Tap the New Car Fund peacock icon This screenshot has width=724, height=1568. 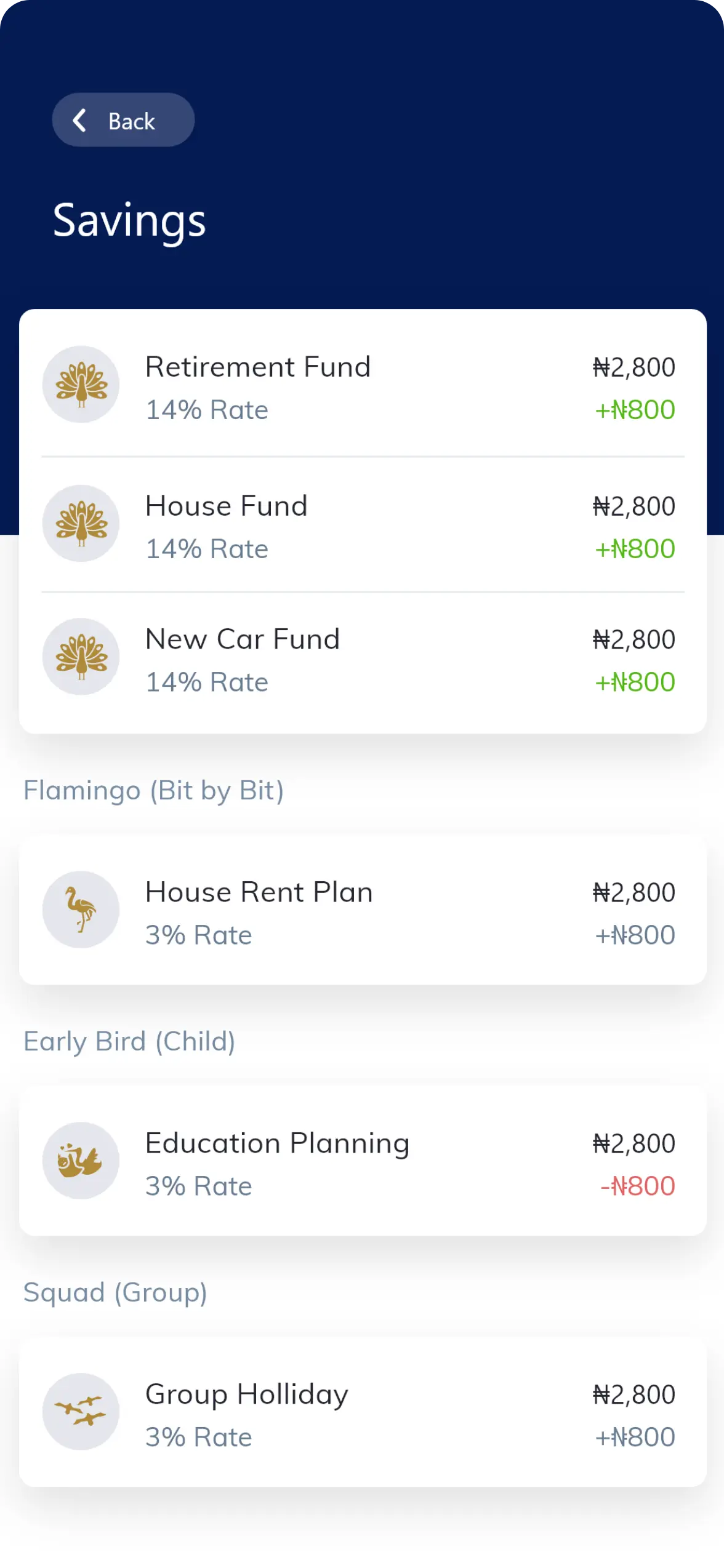pyautogui.click(x=81, y=657)
